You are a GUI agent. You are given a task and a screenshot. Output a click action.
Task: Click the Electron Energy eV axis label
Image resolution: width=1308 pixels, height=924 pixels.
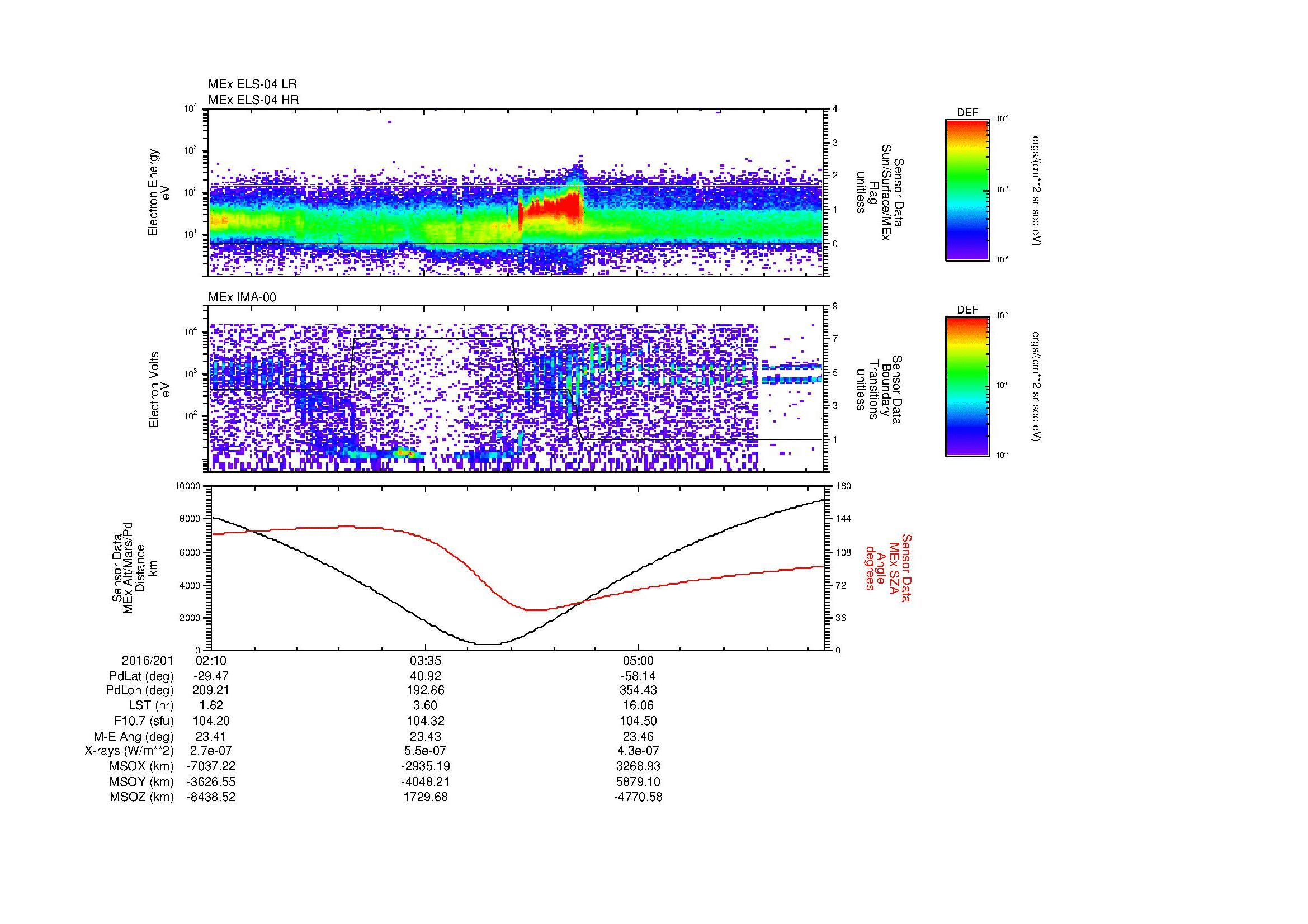pos(160,192)
